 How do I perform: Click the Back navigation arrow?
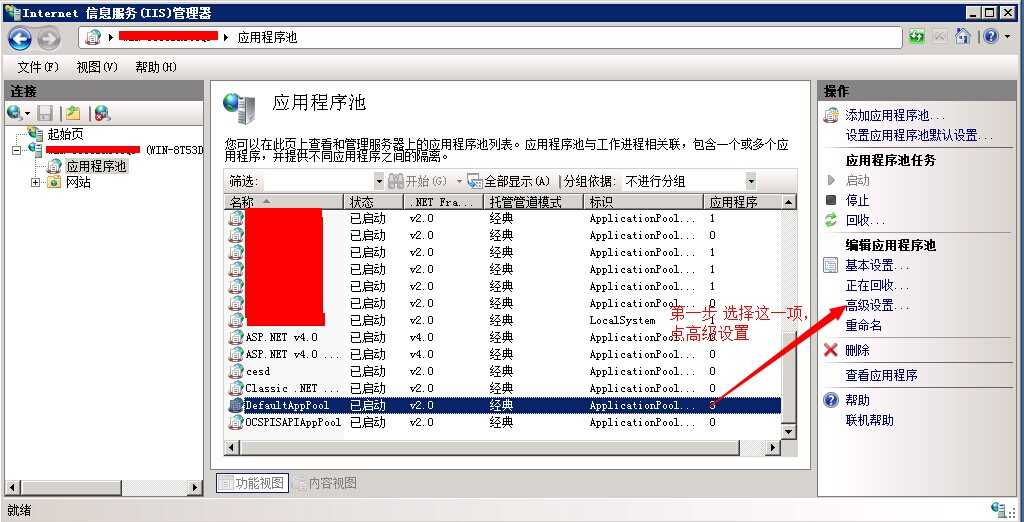pos(20,39)
